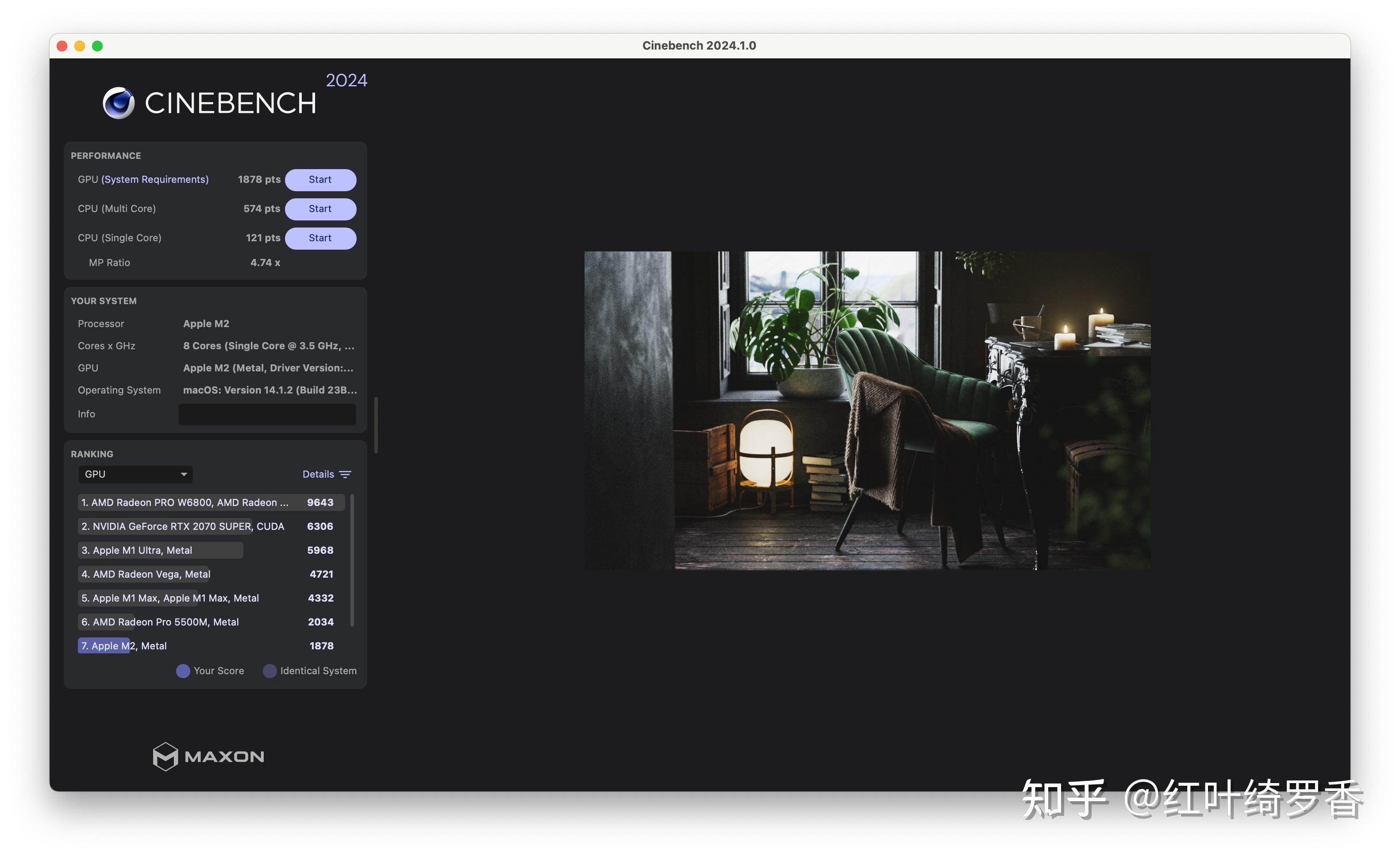
Task: Click the green macOS full-screen button
Action: point(98,46)
